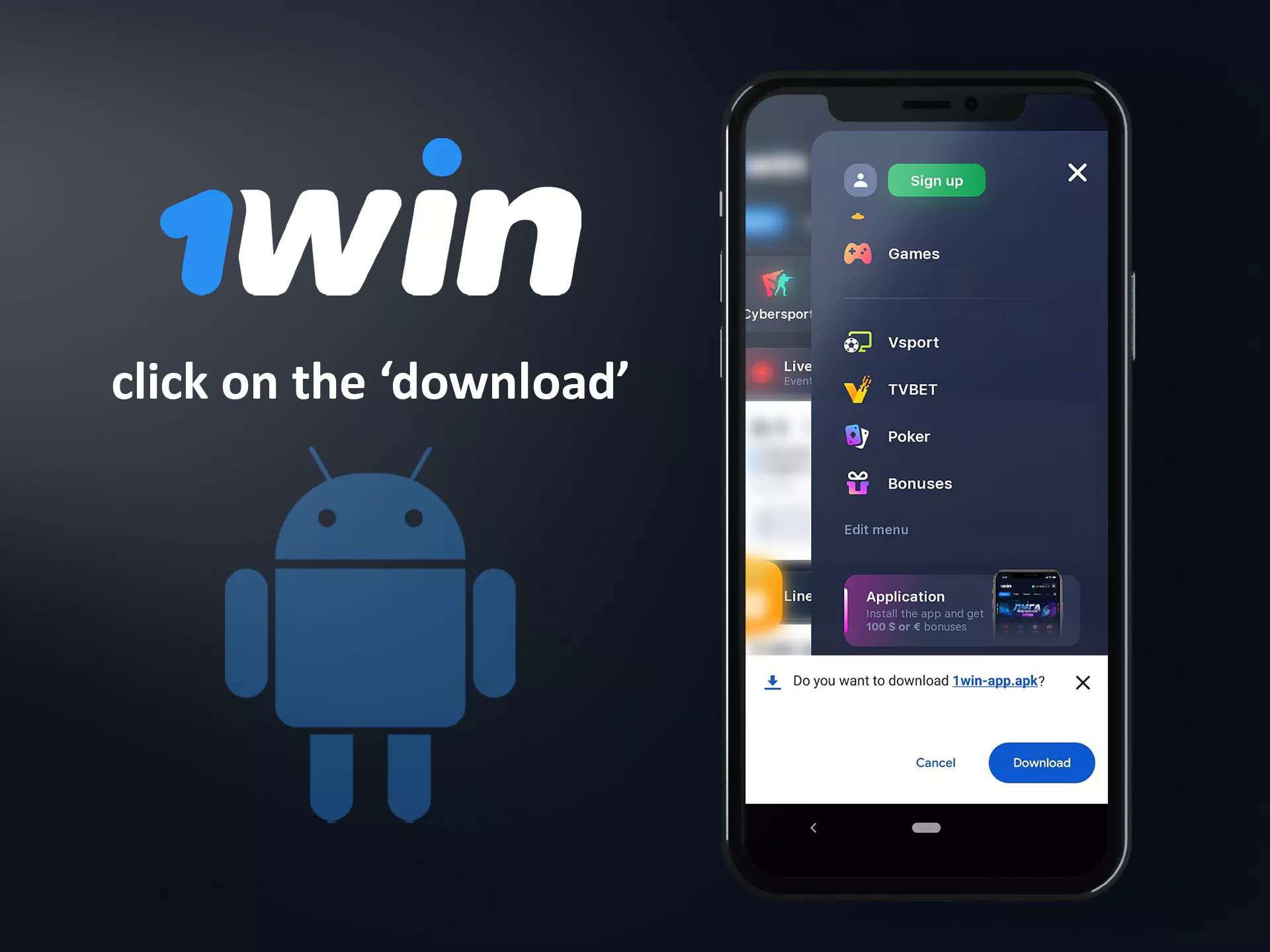Click the TVBET icon
The width and height of the screenshot is (1270, 952).
[857, 389]
